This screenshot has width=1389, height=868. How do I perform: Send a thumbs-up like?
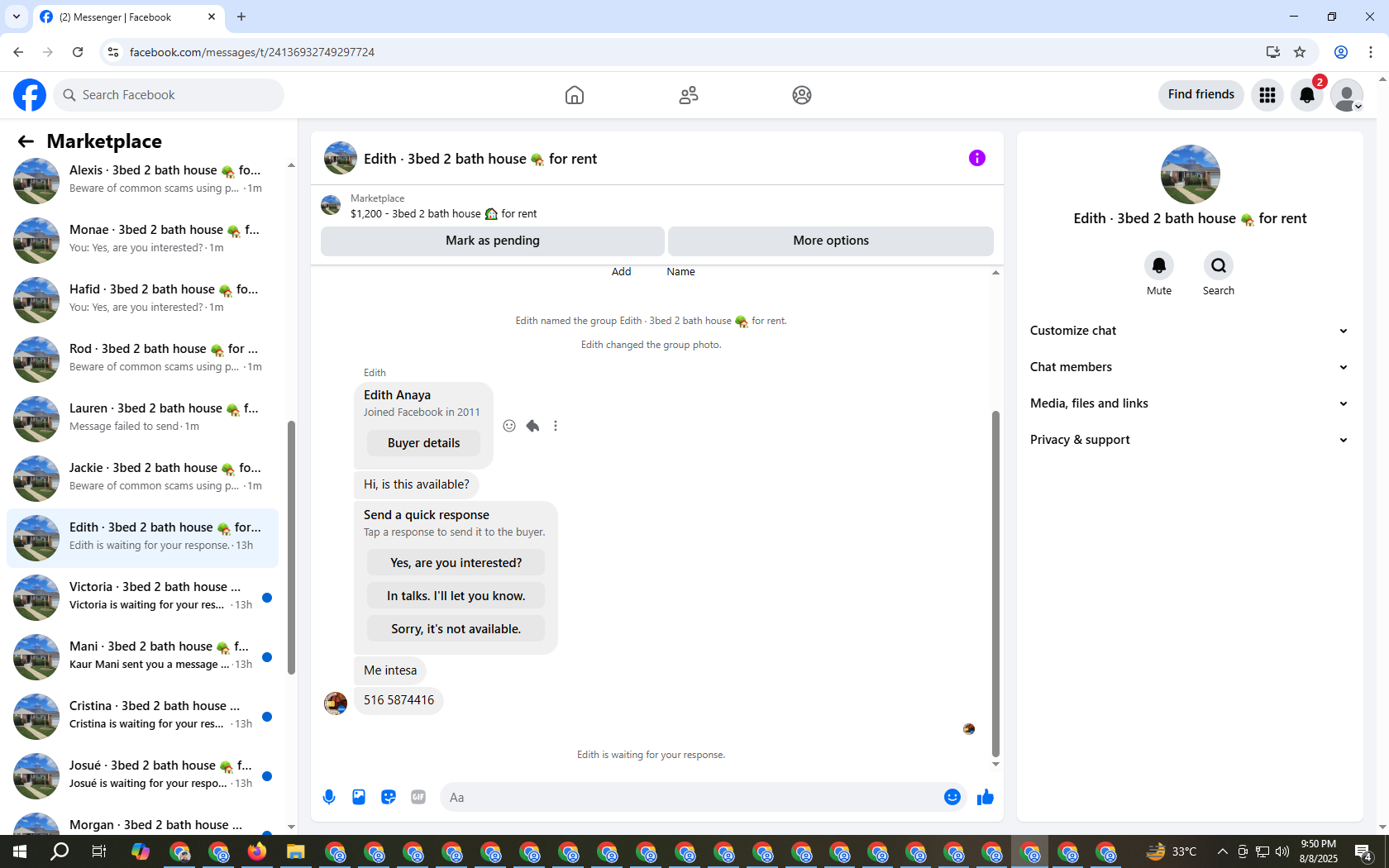click(986, 797)
